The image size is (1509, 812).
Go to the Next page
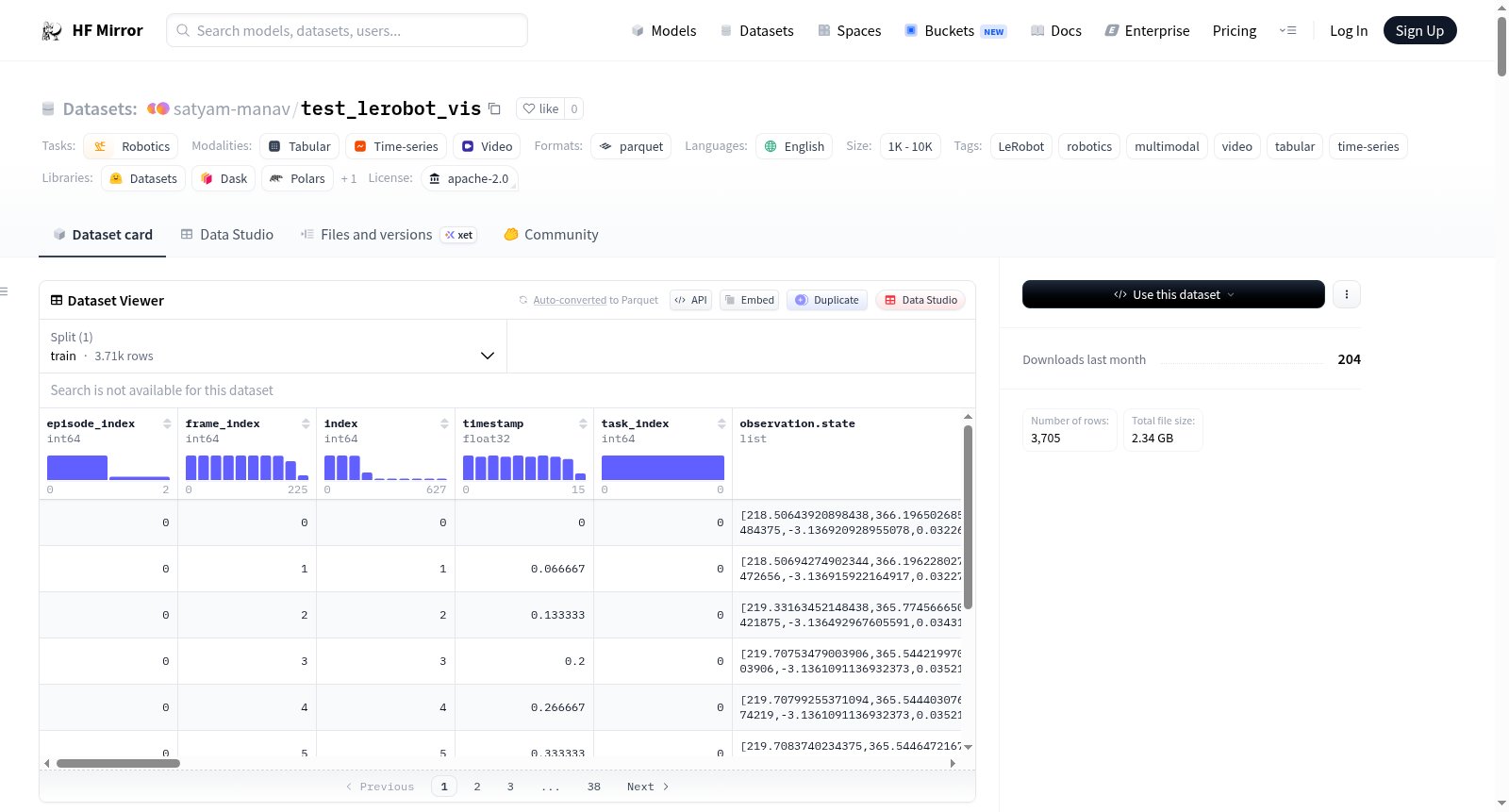coord(648,787)
